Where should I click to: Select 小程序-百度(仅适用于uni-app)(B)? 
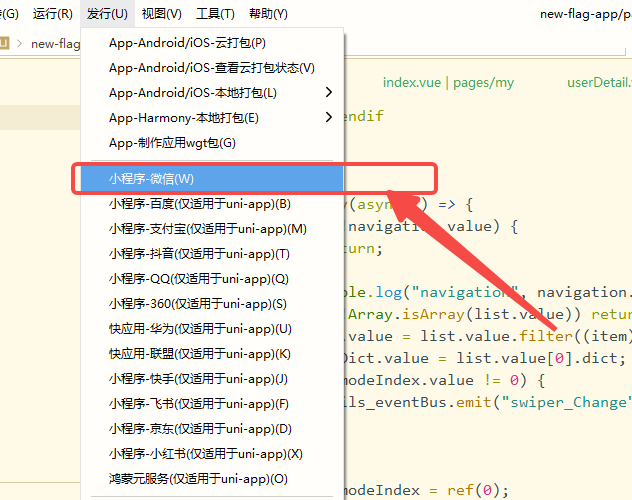(212, 204)
